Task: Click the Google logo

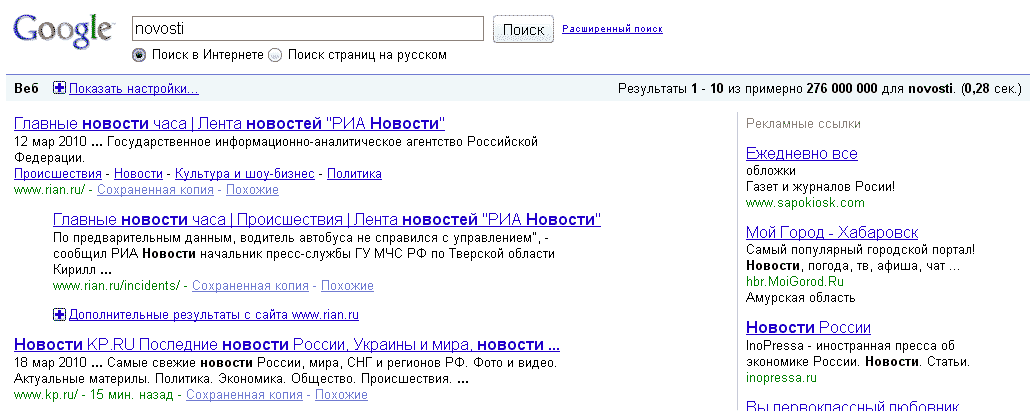Action: coord(63,31)
